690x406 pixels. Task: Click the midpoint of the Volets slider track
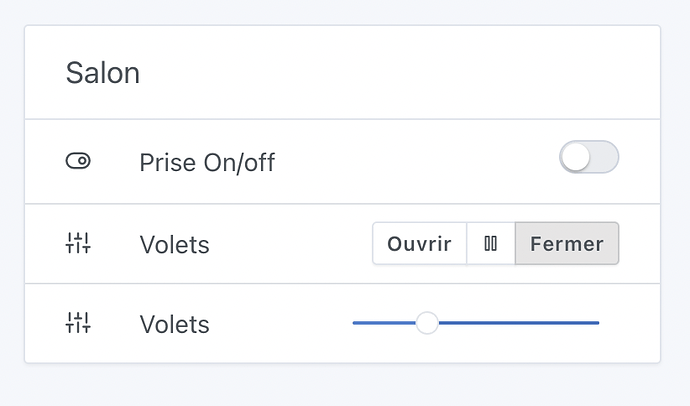476,323
